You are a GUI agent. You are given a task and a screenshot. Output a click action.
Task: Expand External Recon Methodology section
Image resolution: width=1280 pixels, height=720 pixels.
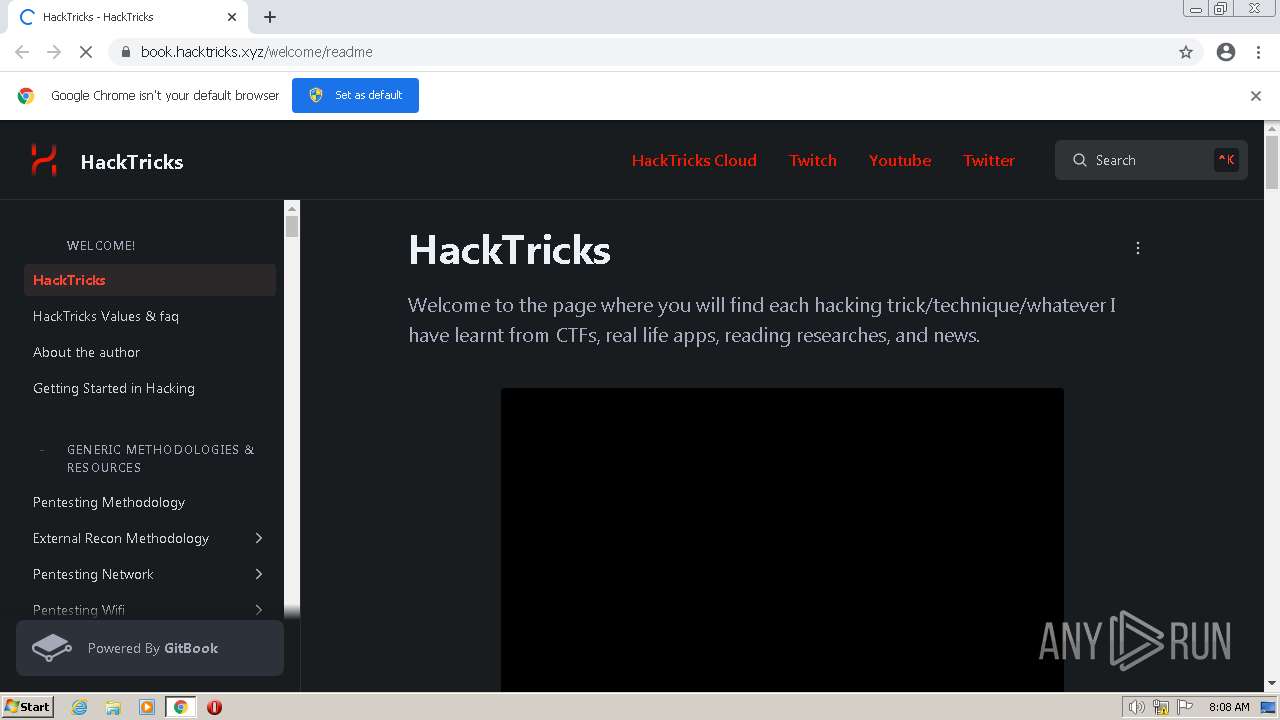tap(259, 538)
